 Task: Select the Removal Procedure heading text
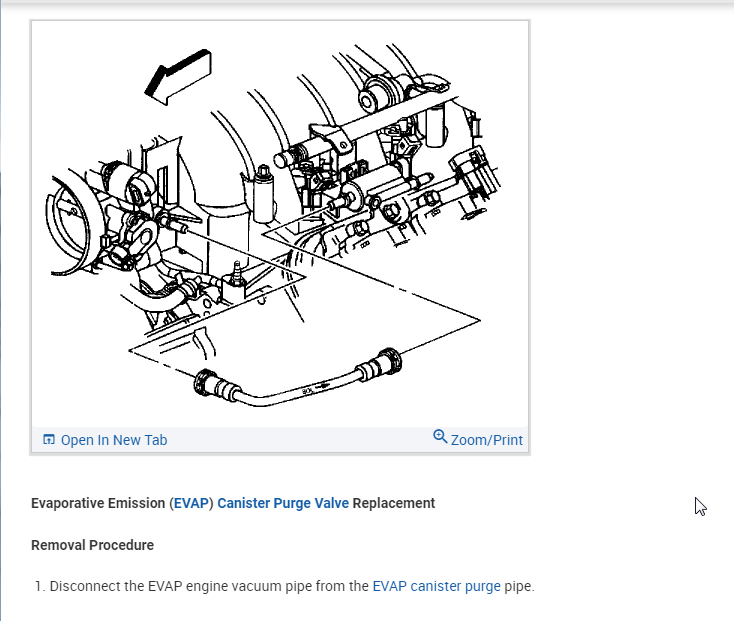[x=92, y=545]
